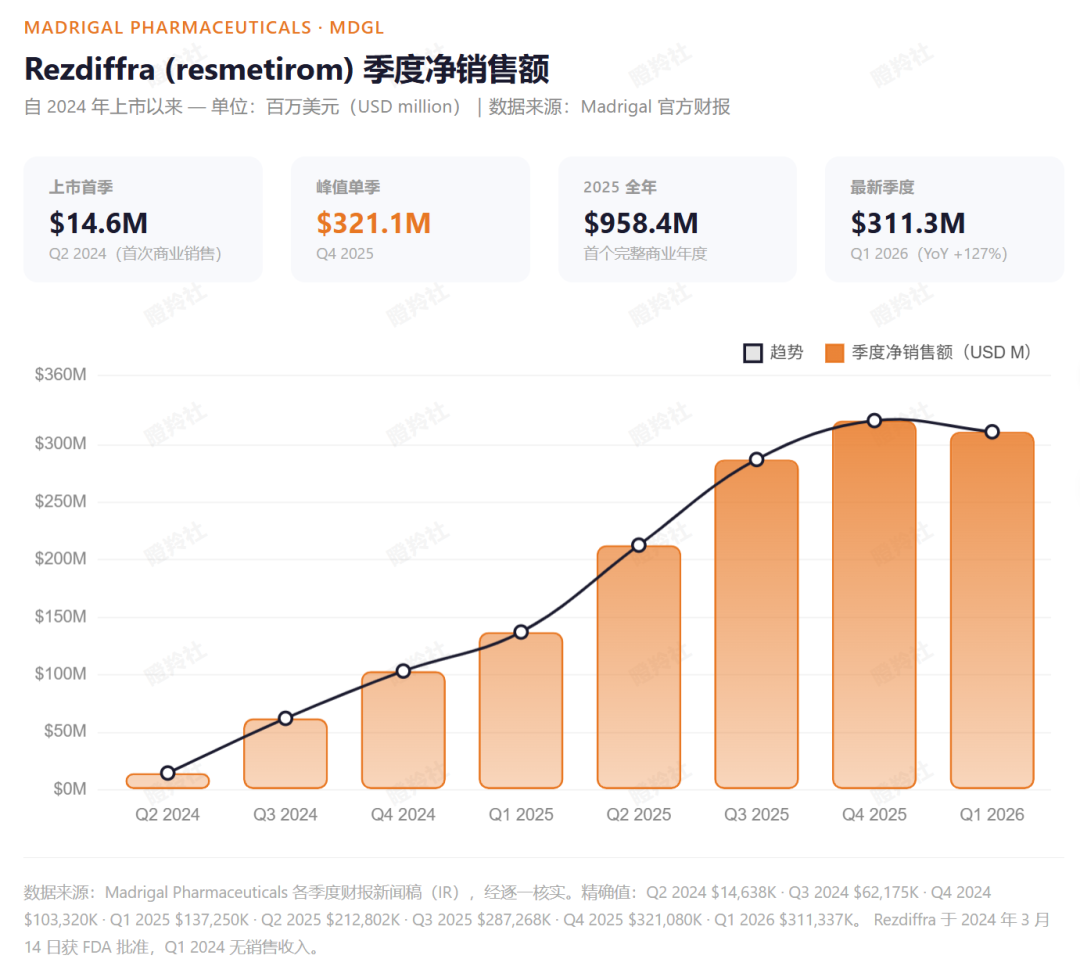1080x966 pixels.
Task: Click the footnote text 'Q1 2024 无销售收入'
Action: pyautogui.click(x=237, y=948)
